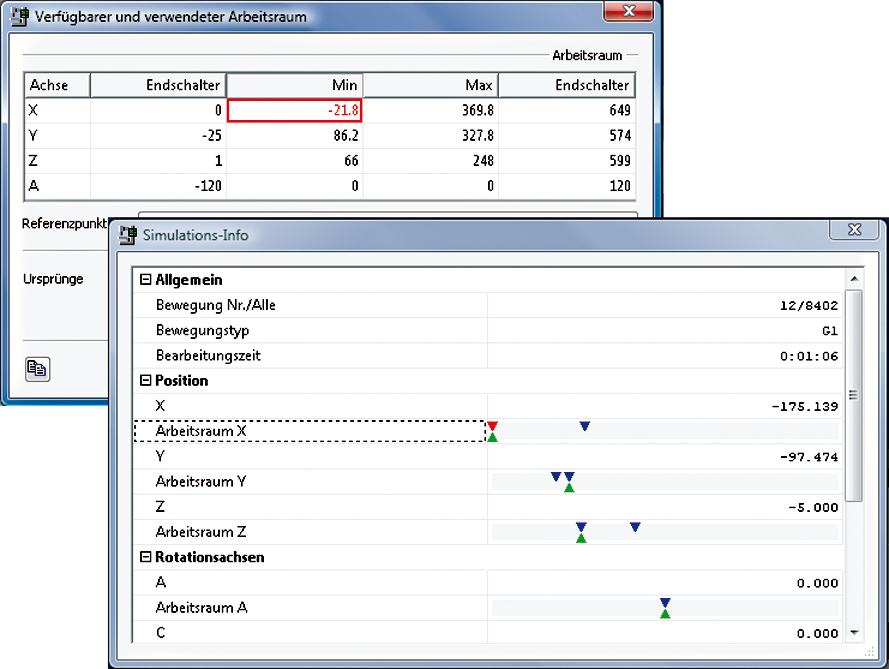Viewport: 889px width, 669px height.
Task: Click the Verfügbarer Arbeitsraum window title icon
Action: click(x=19, y=16)
